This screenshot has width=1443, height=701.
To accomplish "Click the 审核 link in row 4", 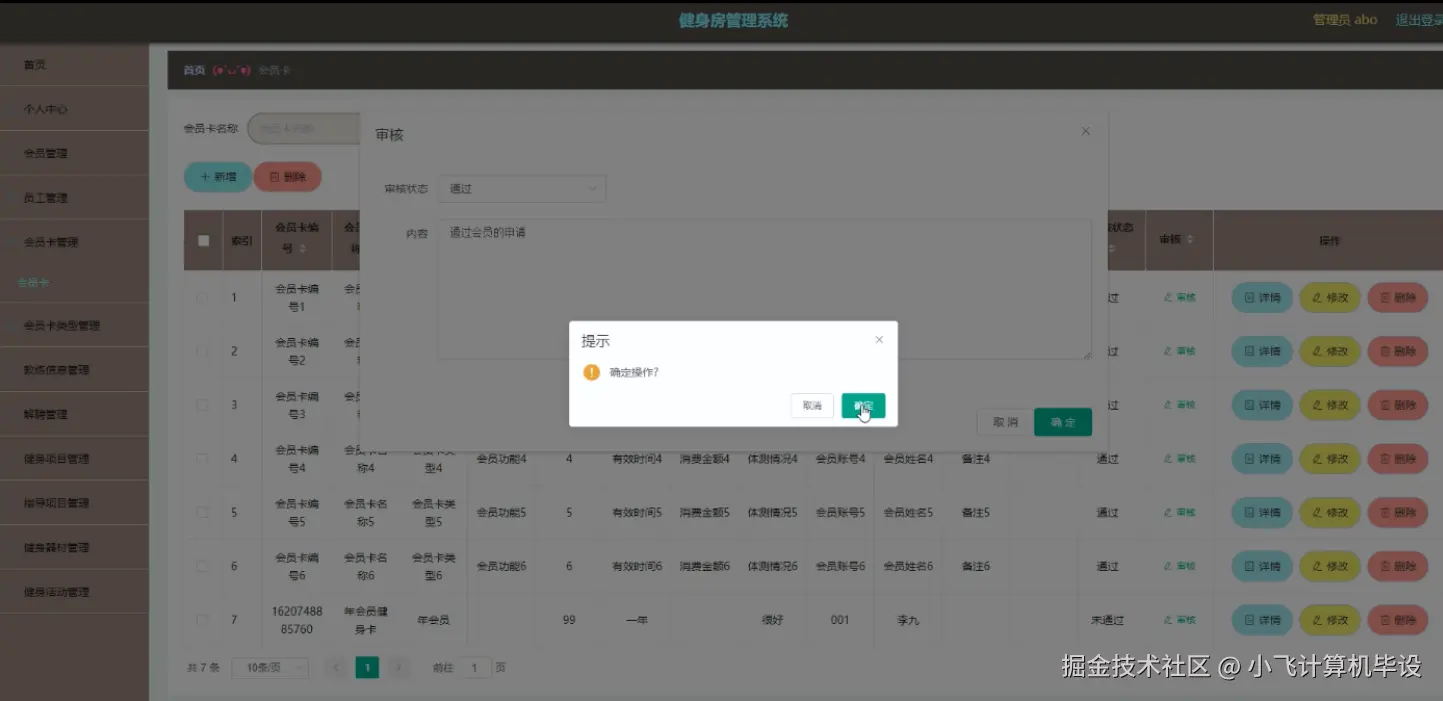I will 1180,459.
